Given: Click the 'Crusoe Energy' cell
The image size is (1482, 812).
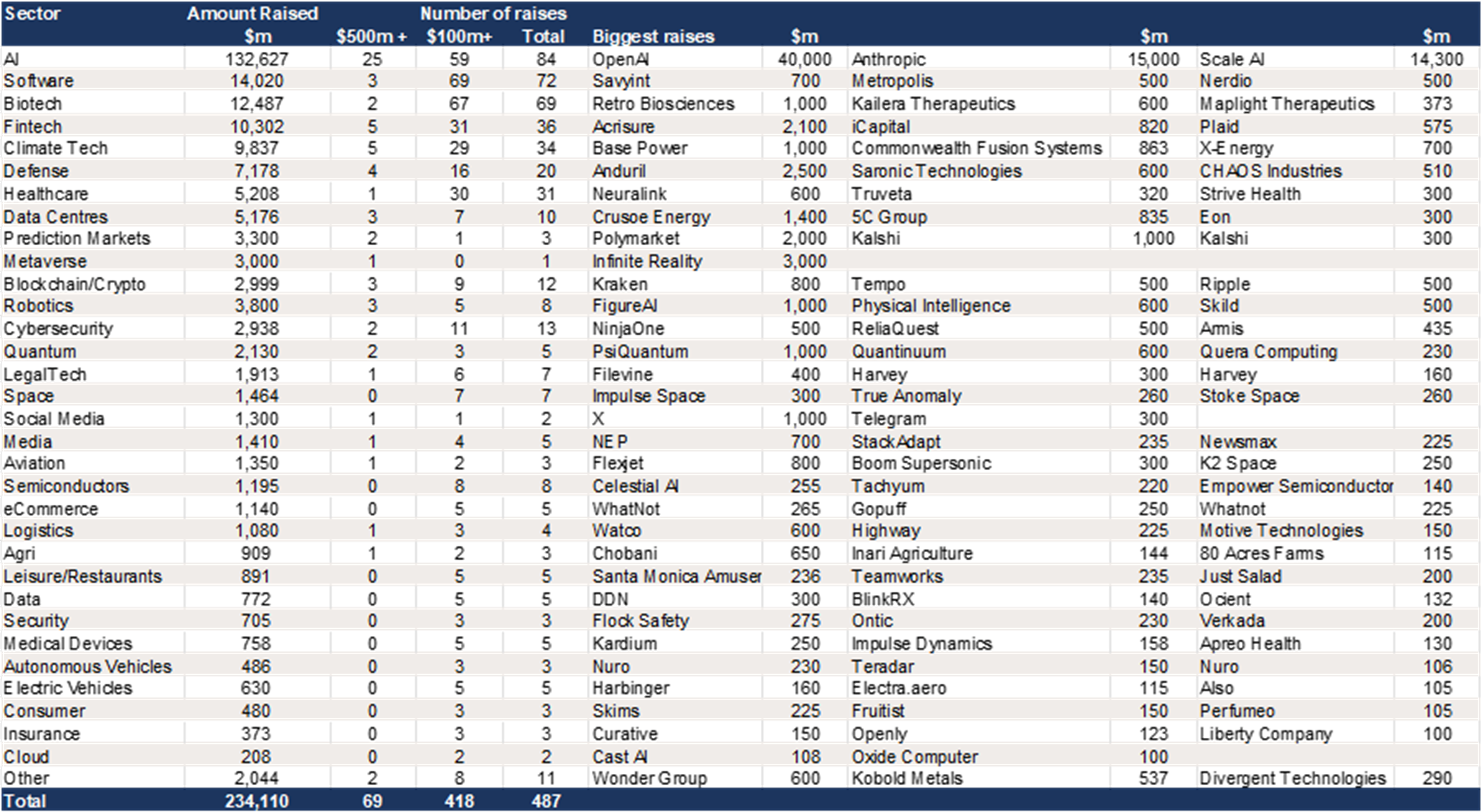Looking at the screenshot, I should [x=651, y=217].
